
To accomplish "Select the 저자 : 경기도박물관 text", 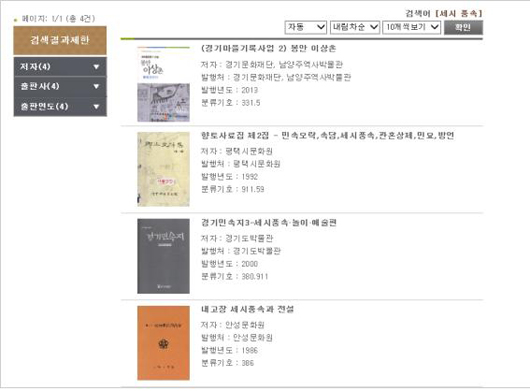I will [x=237, y=238].
